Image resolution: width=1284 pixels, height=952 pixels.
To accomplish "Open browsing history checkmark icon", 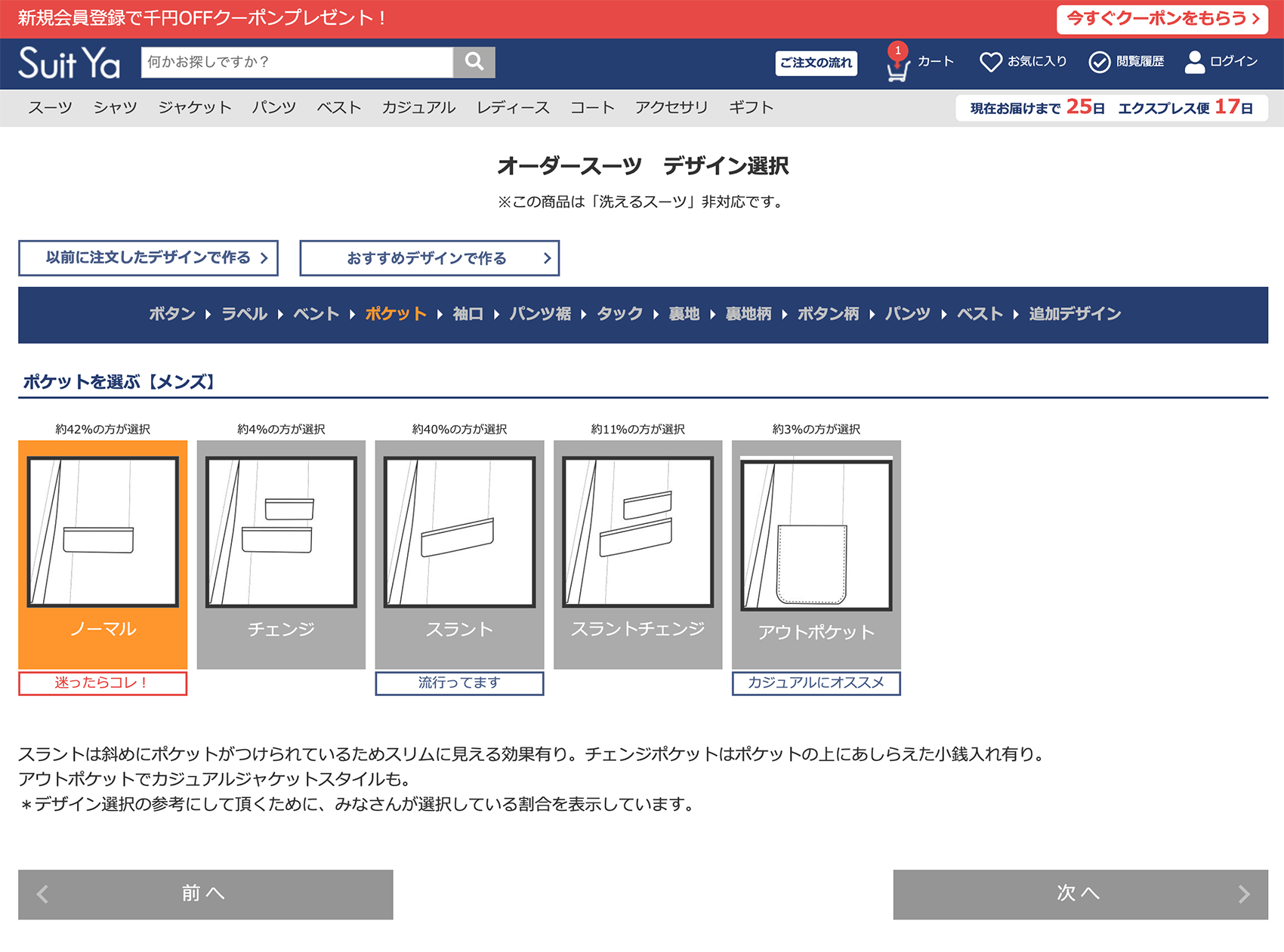I will [1099, 62].
